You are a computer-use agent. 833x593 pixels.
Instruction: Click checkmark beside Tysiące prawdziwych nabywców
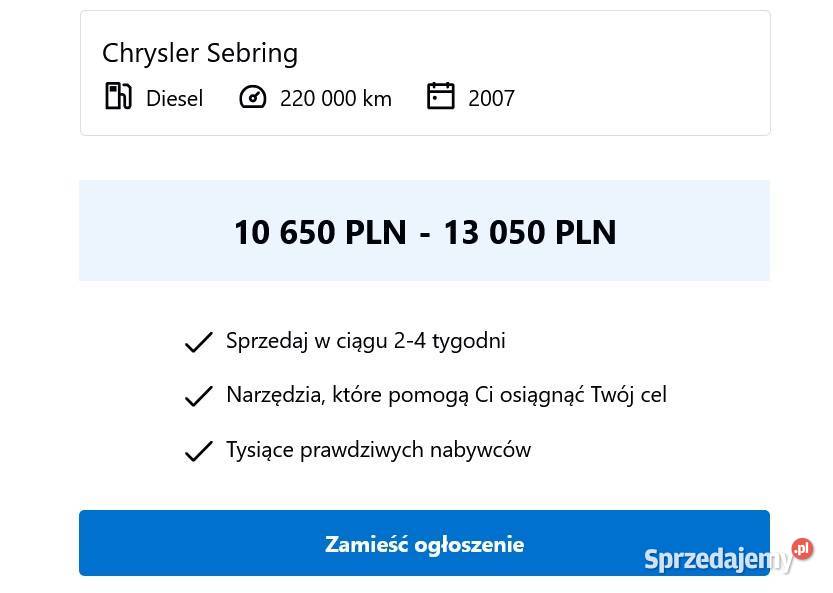click(x=199, y=451)
